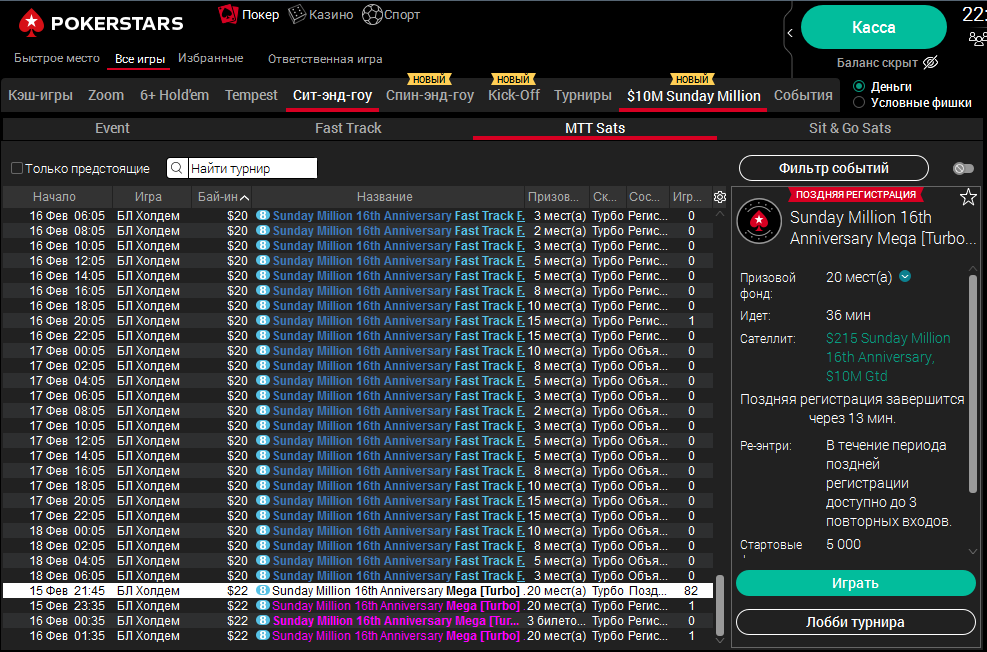
Task: Open the Sport section via ball icon
Action: click(372, 14)
